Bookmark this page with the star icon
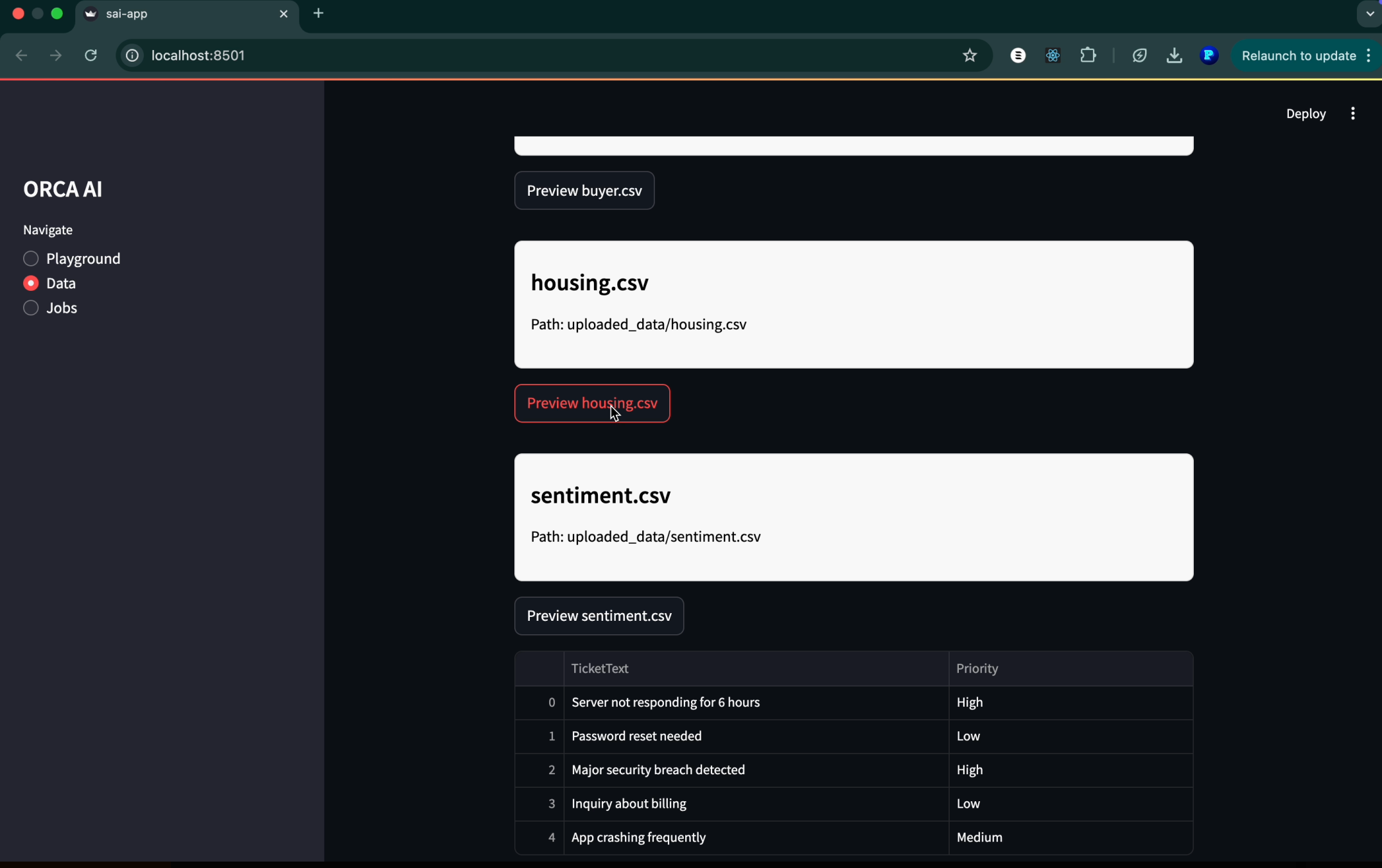The width and height of the screenshot is (1382, 868). coord(970,56)
